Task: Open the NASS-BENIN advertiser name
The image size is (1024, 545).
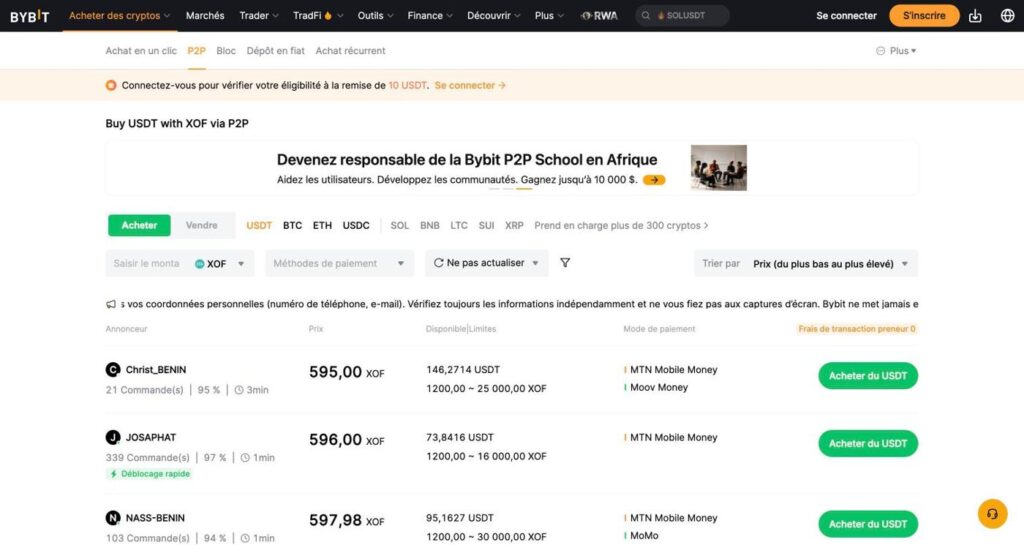Action: click(x=155, y=518)
